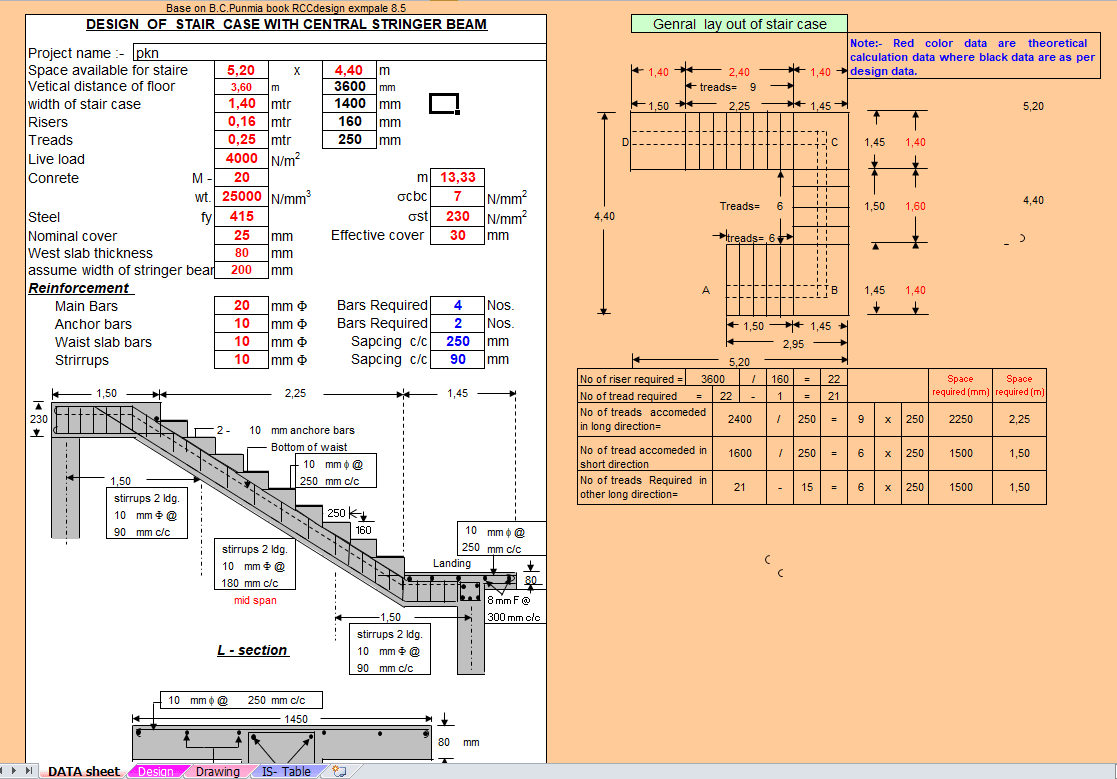Select the Main Bars Required cell showing 4

tap(457, 305)
